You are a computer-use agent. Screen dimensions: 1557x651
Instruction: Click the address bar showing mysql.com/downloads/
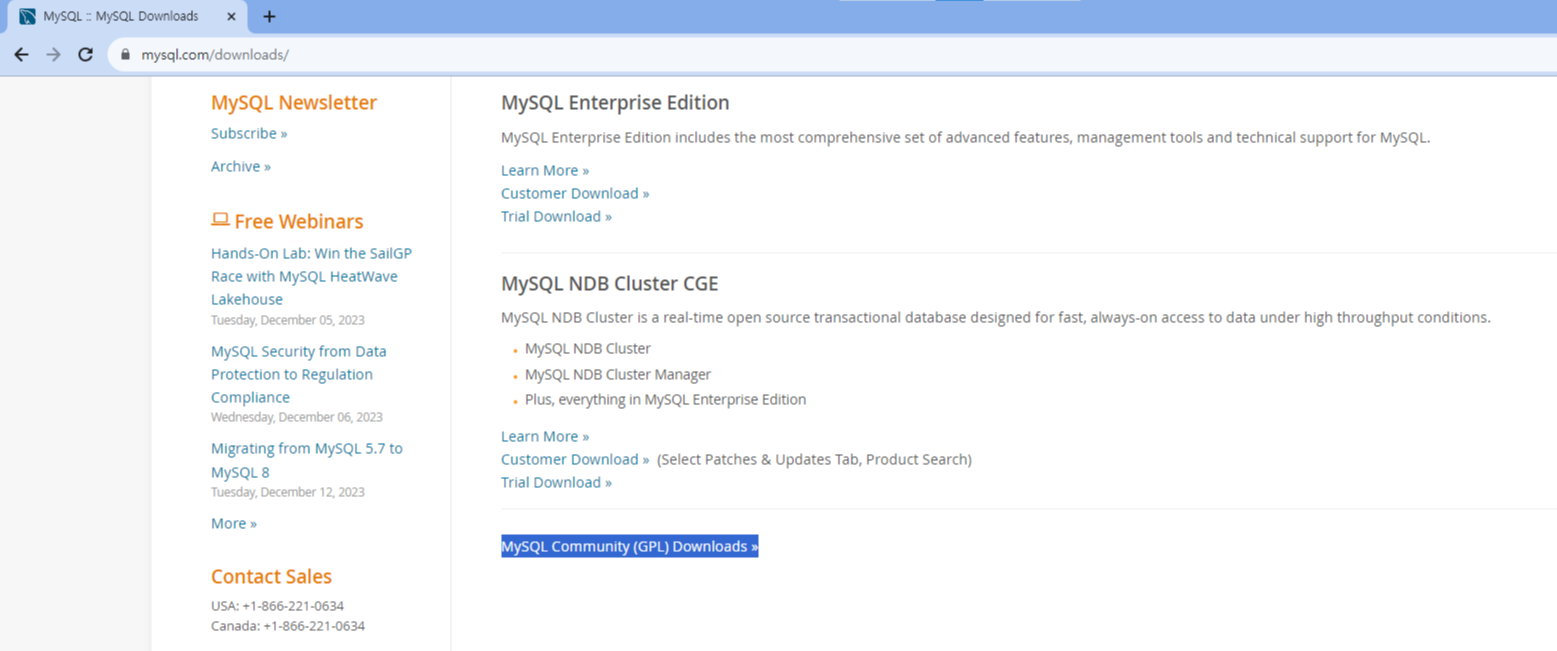[830, 55]
